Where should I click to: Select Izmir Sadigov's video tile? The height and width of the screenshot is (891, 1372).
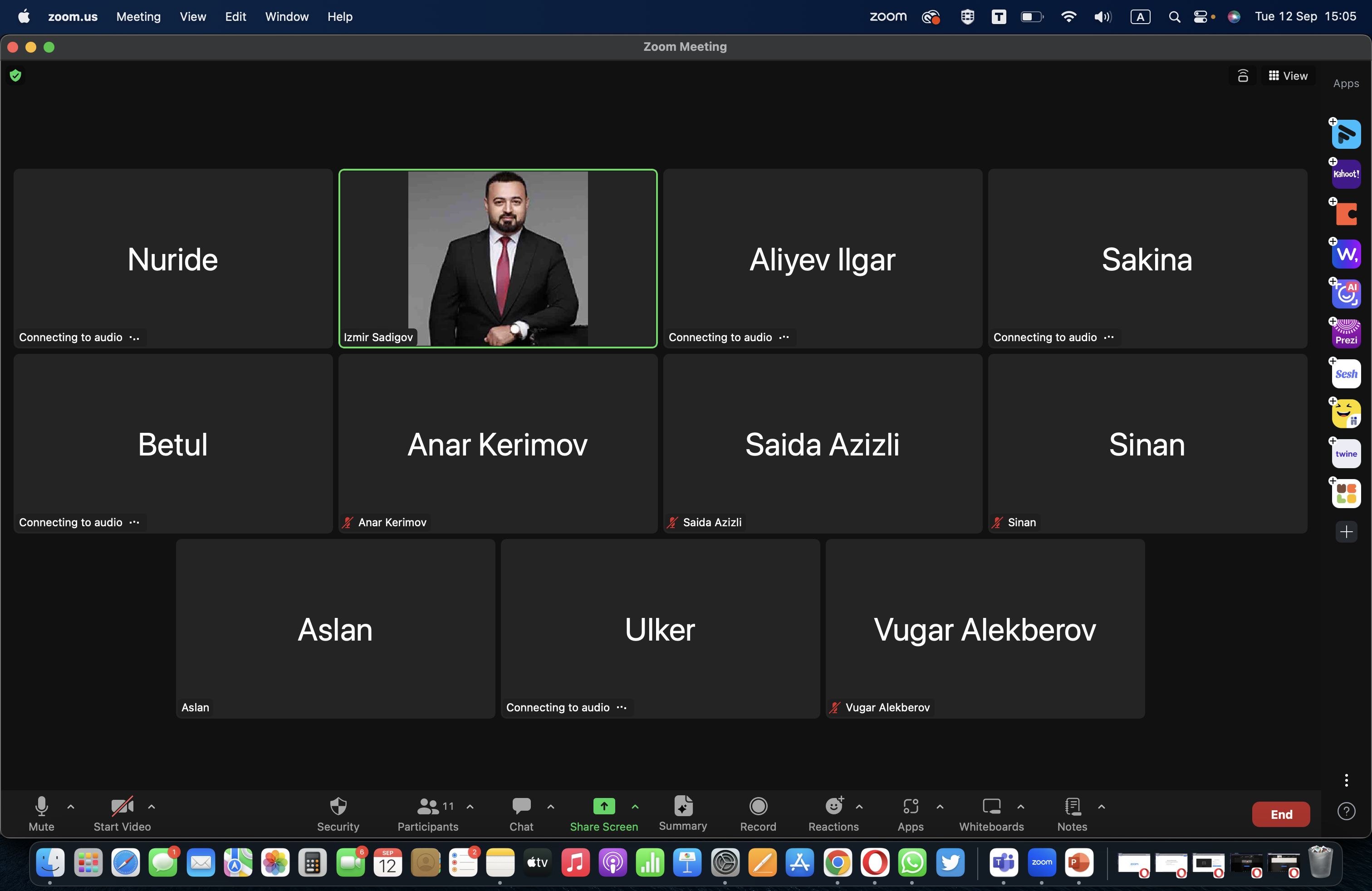pos(498,258)
